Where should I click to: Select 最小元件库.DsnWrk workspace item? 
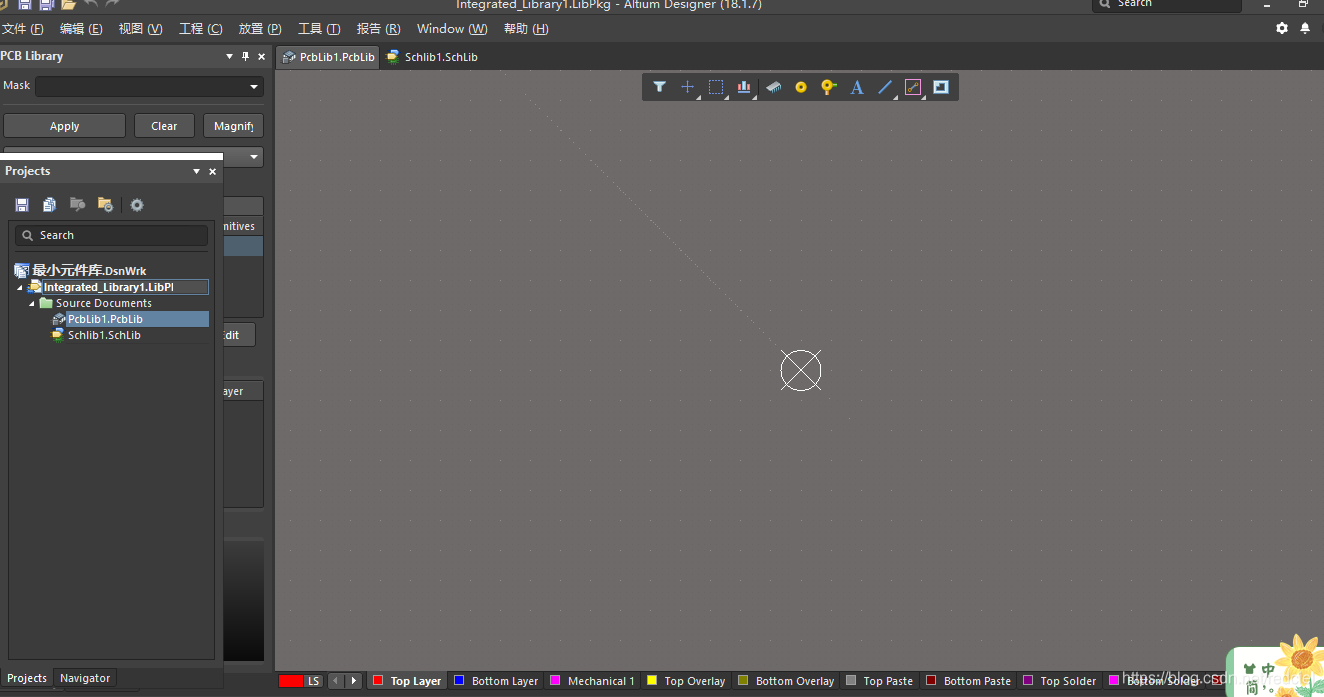pos(81,271)
